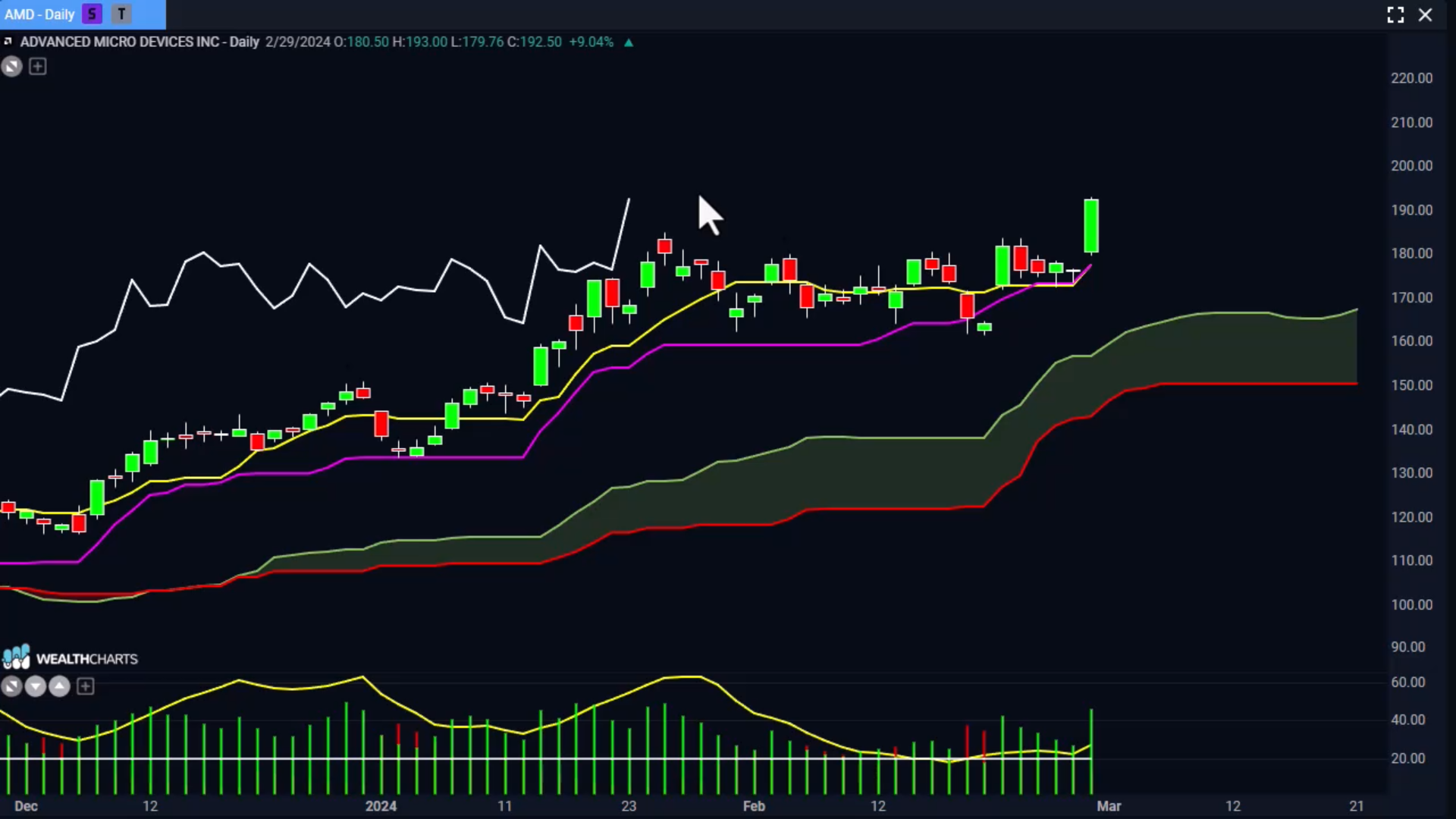Click the 60.00 indicator axis label
1456x819 pixels.
click(x=1408, y=682)
